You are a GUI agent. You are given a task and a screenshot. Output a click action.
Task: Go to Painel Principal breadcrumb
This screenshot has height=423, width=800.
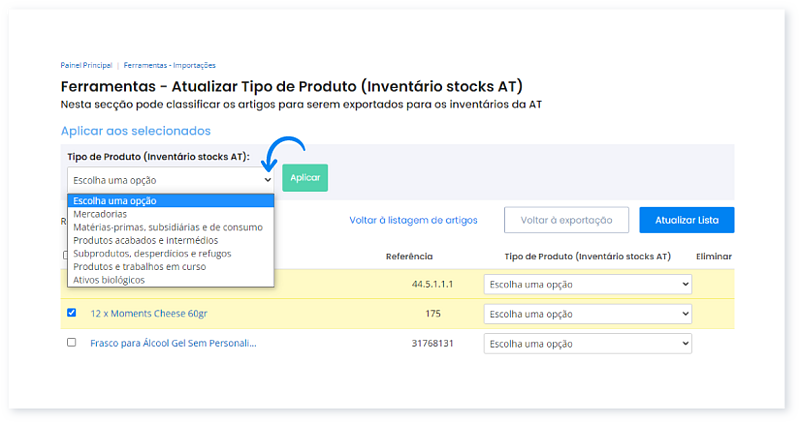(x=86, y=65)
